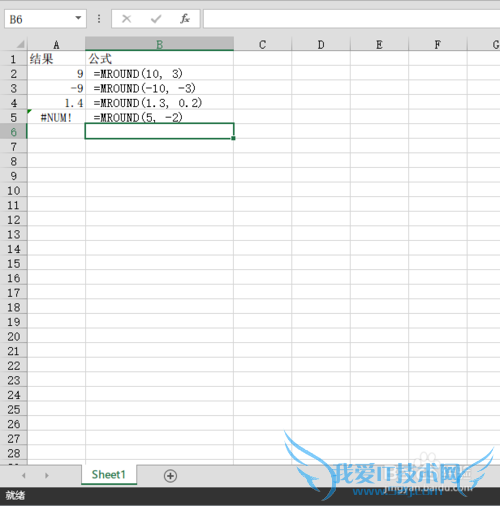500x506 pixels.
Task: Select row 1 header
Action: (13, 59)
